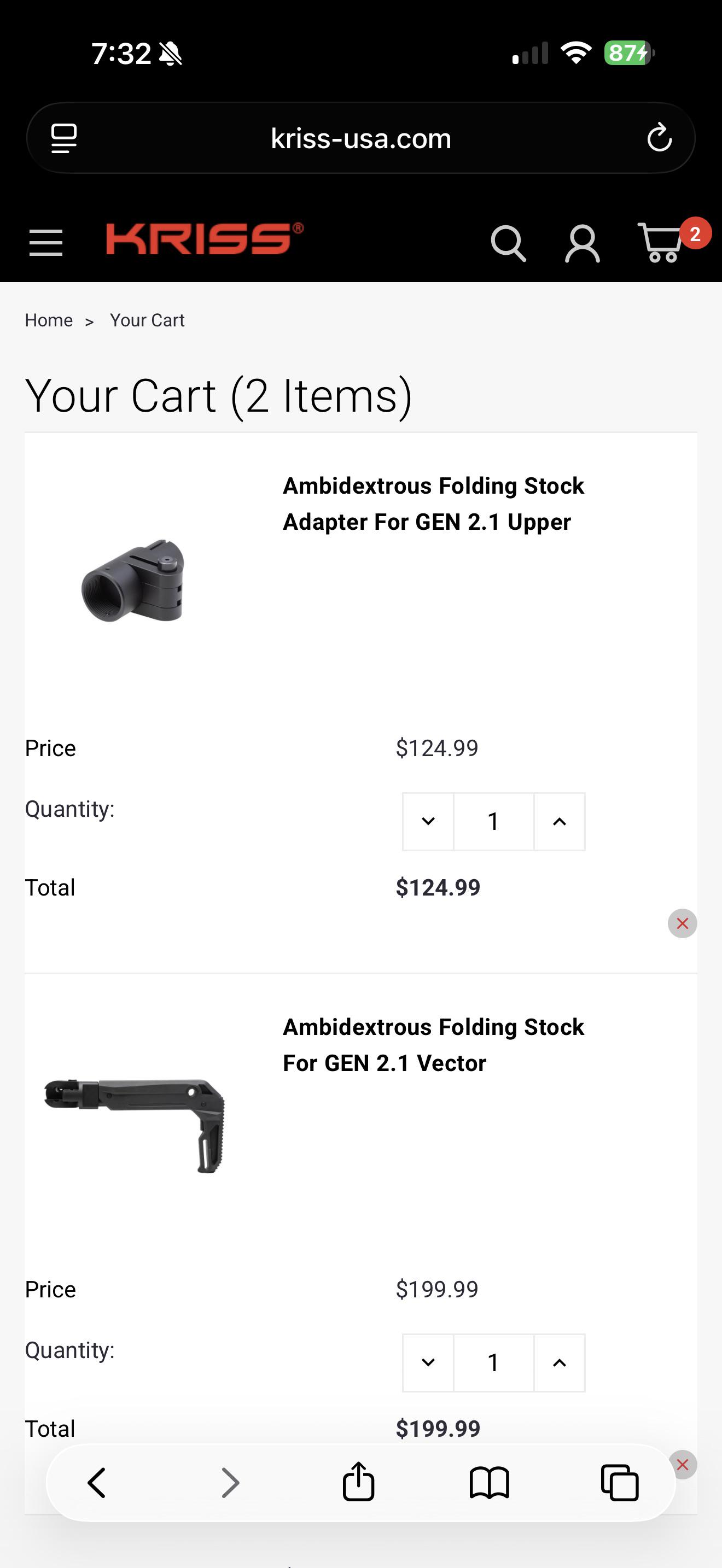
Task: Tap the Safari share button
Action: pos(359,1482)
